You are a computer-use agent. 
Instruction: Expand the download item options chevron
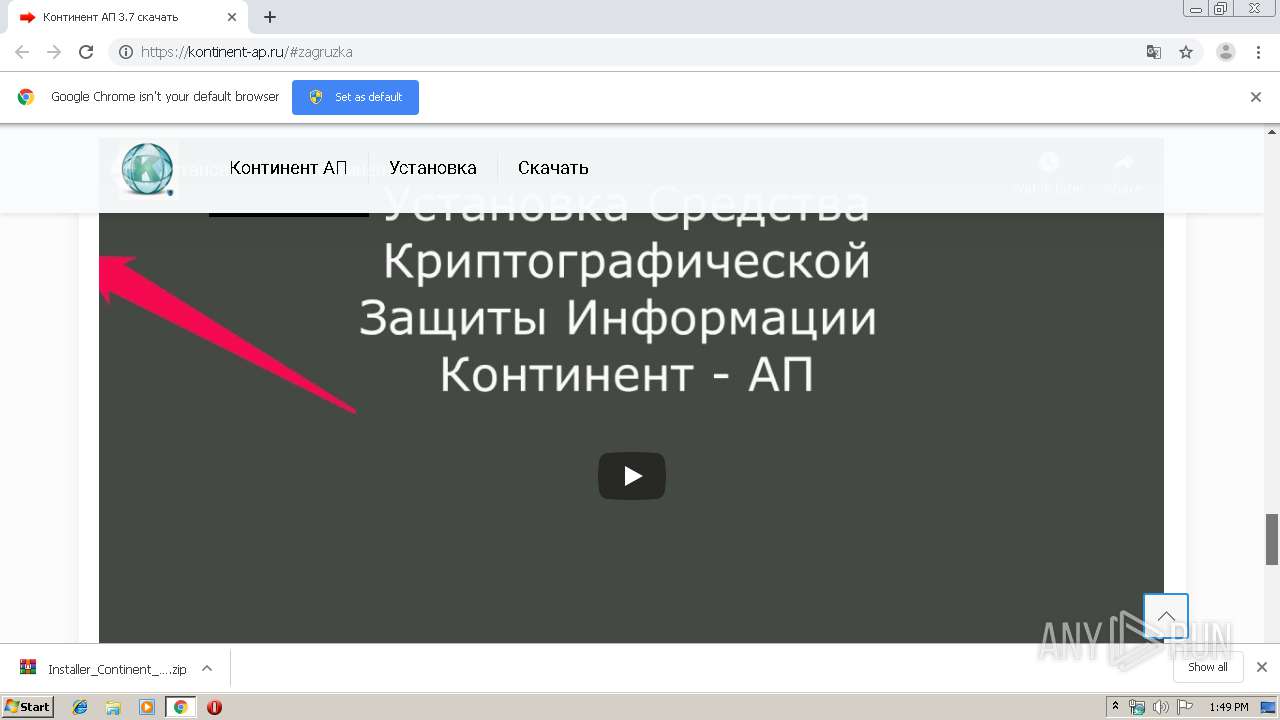(207, 668)
